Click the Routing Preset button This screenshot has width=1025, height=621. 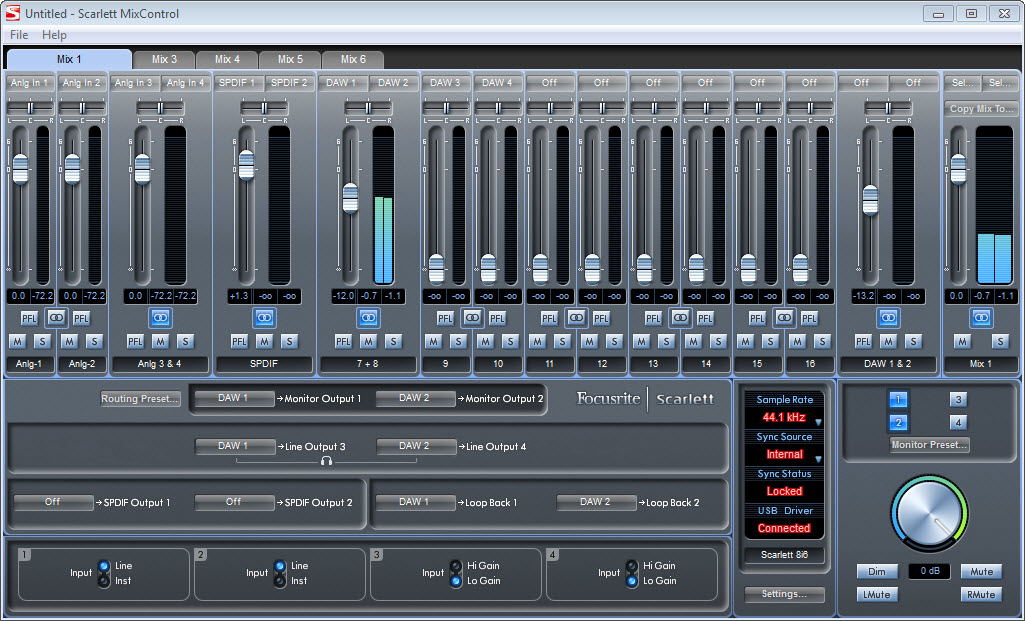[140, 399]
